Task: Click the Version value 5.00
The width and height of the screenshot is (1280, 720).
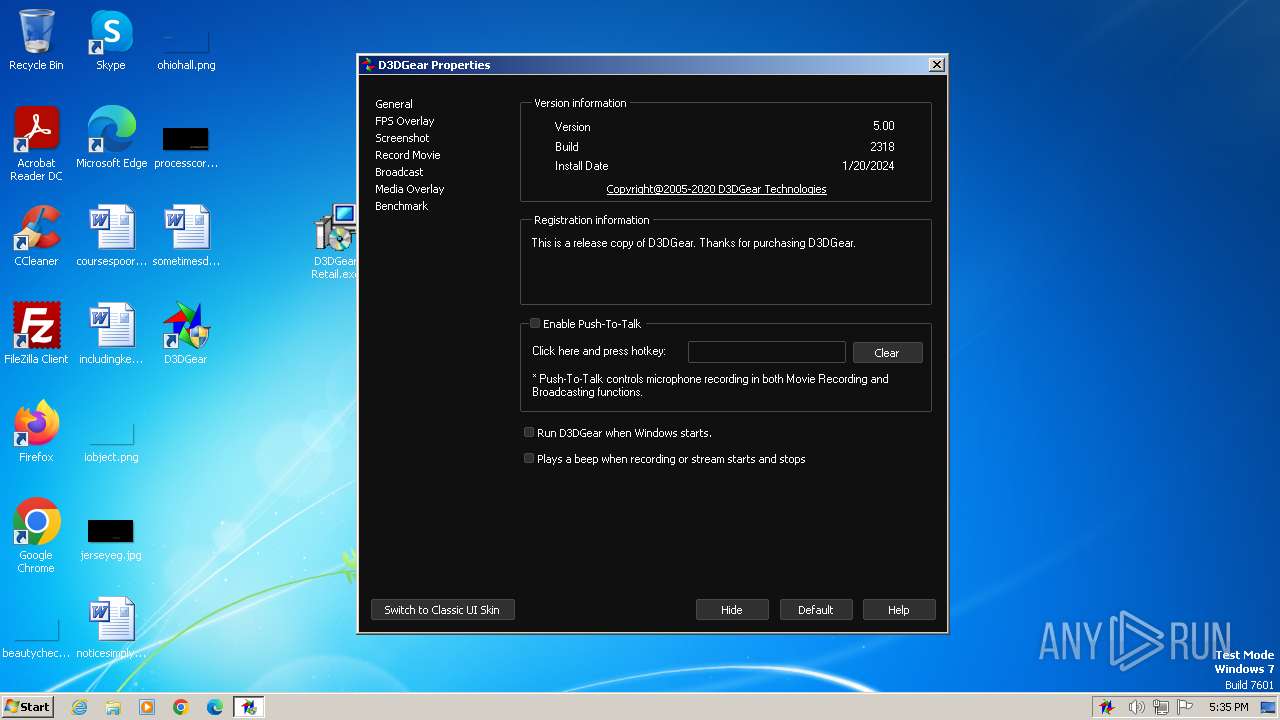Action: pos(883,127)
